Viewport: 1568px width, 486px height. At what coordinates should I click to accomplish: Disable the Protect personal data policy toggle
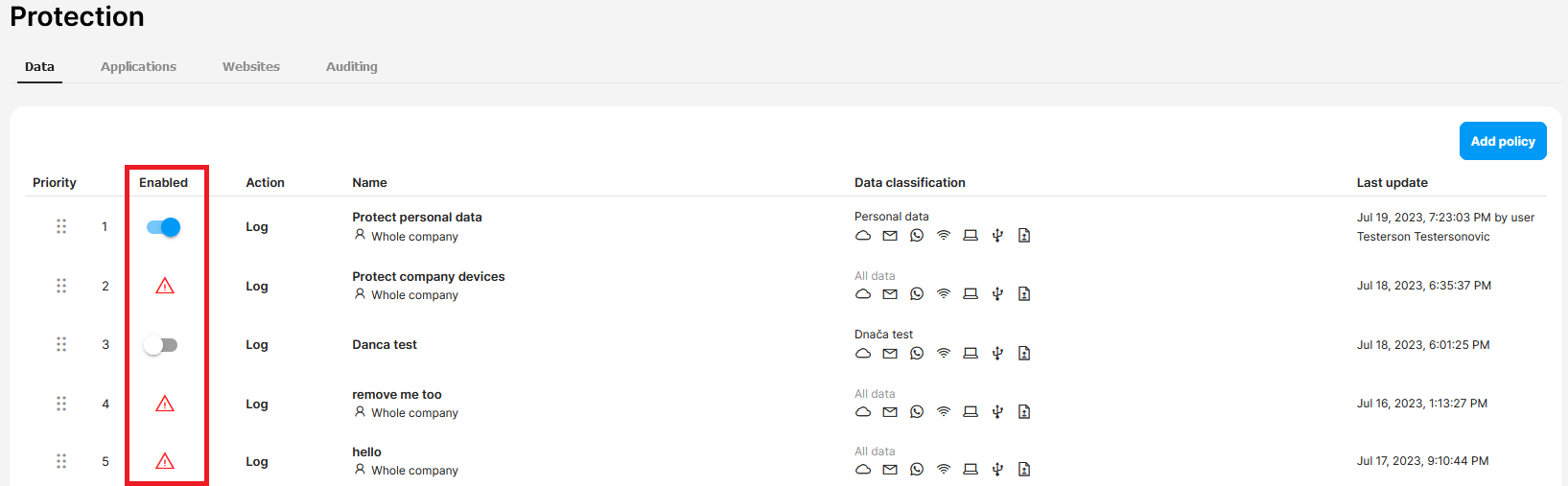(x=163, y=227)
